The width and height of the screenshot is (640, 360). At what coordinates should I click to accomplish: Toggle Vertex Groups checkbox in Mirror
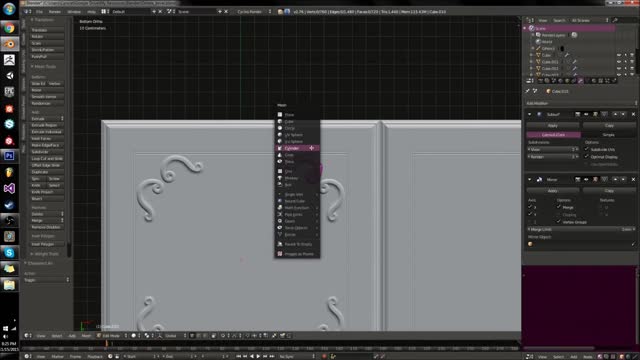558,222
